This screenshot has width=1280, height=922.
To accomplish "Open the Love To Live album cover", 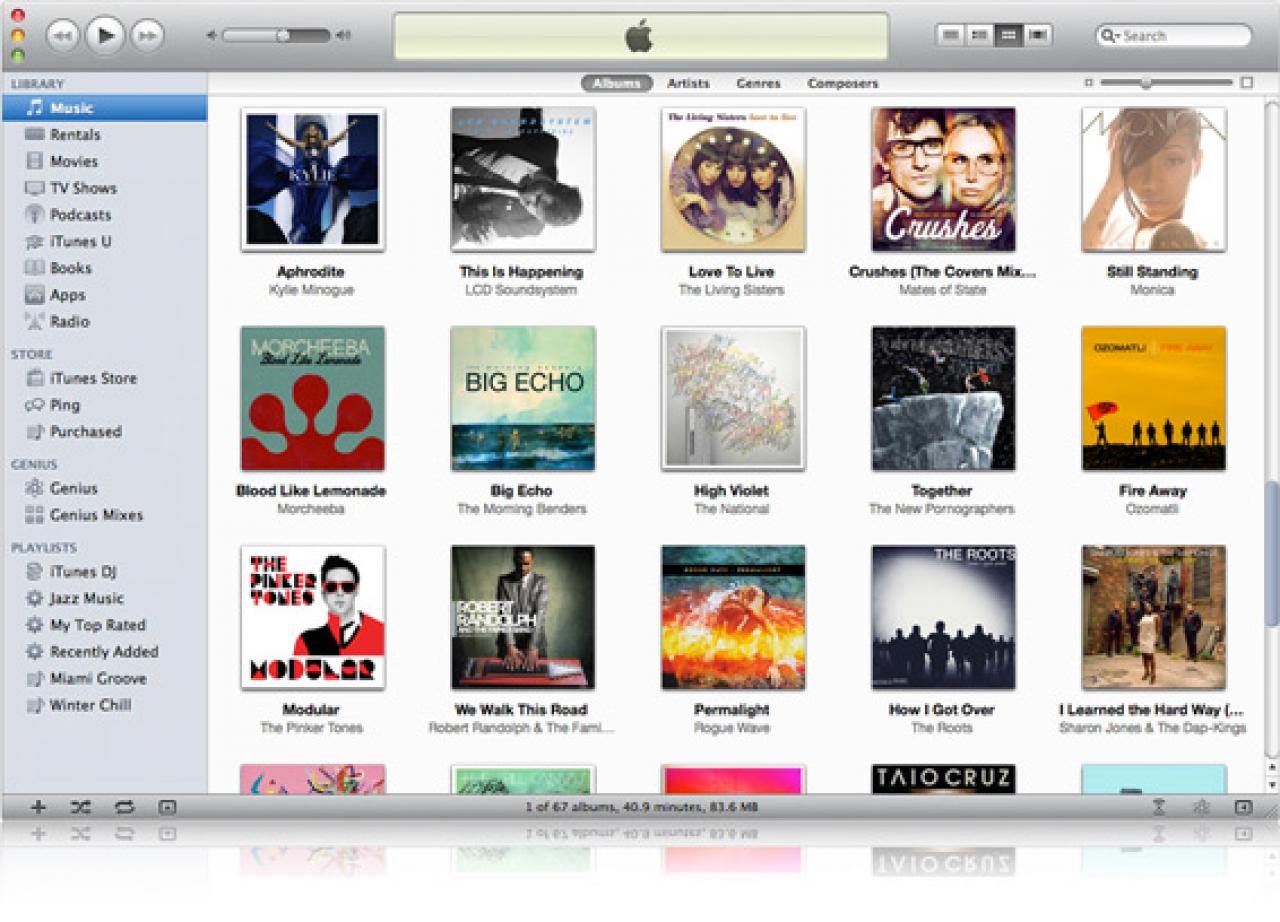I will (x=732, y=179).
